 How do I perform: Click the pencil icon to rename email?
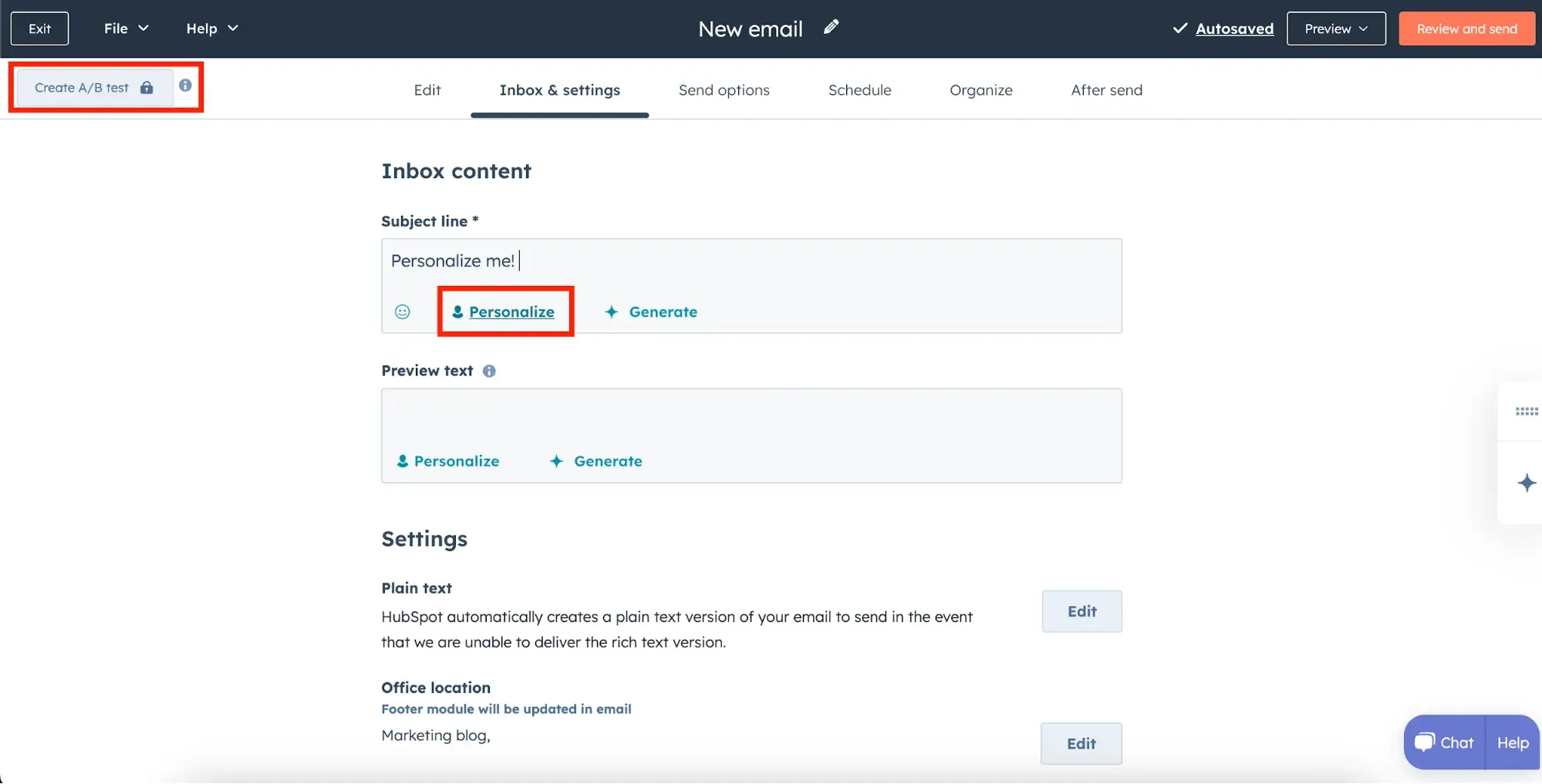(x=831, y=28)
